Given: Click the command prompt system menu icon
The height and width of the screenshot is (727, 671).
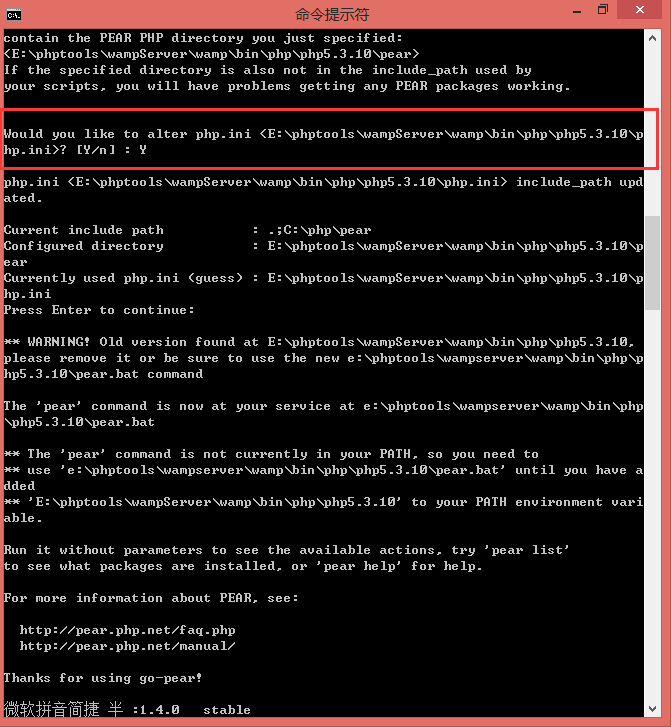Looking at the screenshot, I should tap(13, 15).
